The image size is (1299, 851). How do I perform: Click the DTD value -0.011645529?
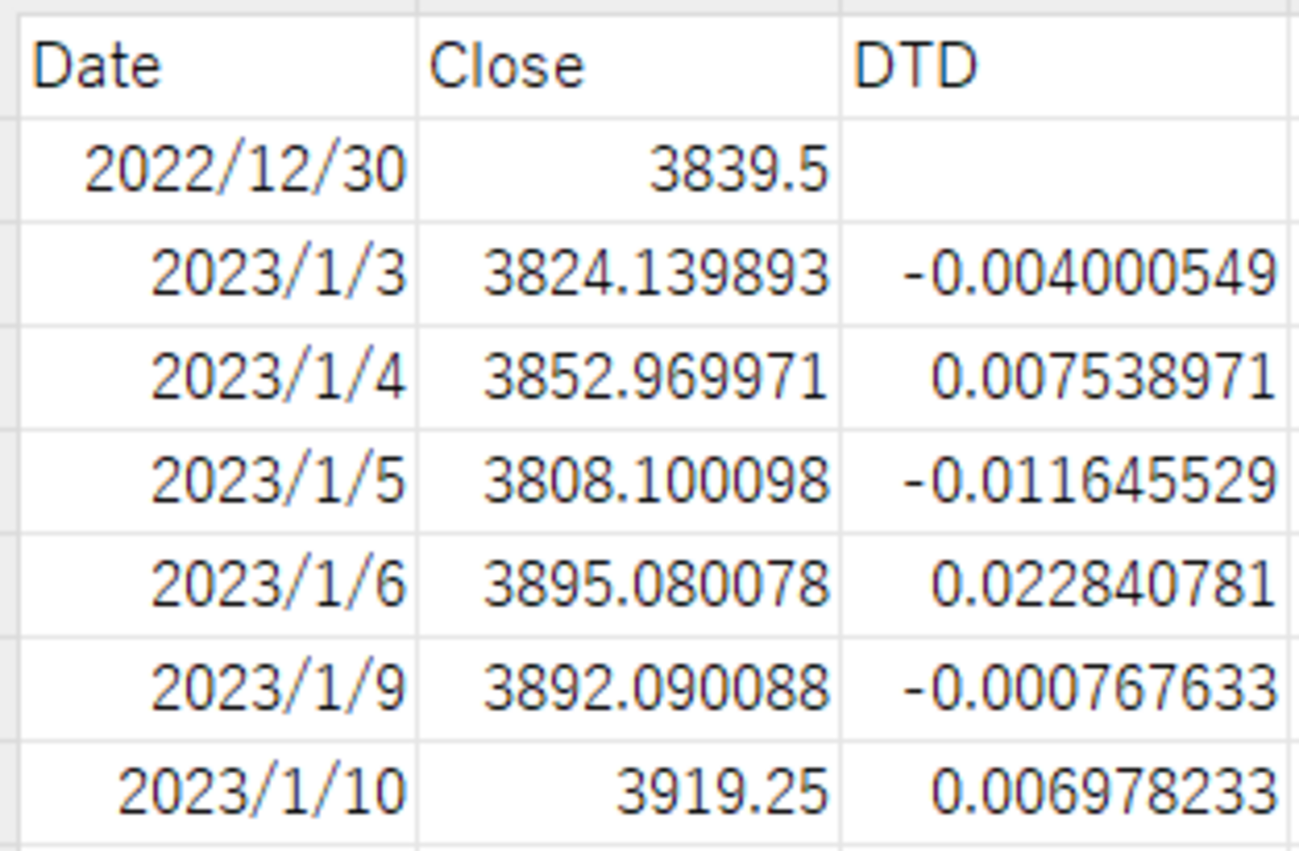tap(1064, 482)
